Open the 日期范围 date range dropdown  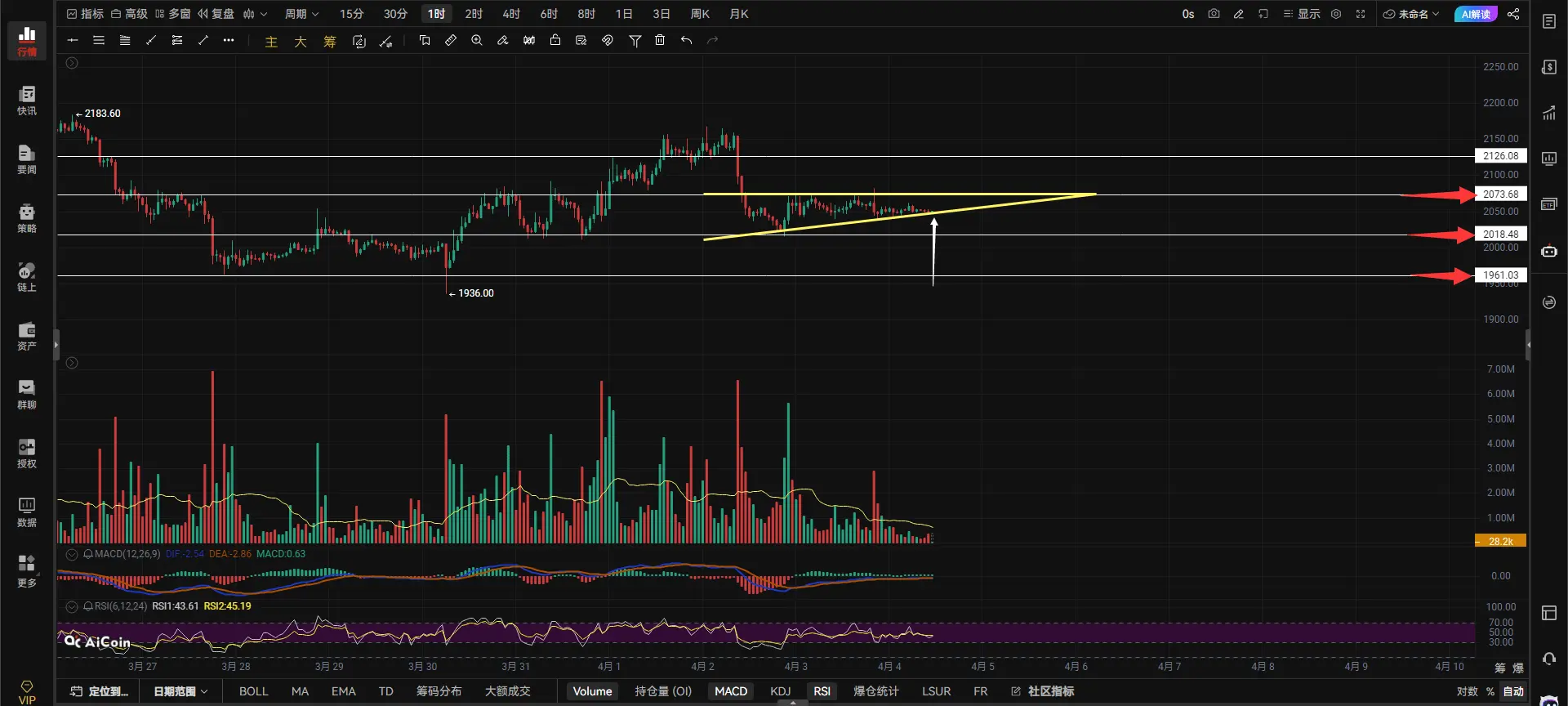click(x=180, y=691)
